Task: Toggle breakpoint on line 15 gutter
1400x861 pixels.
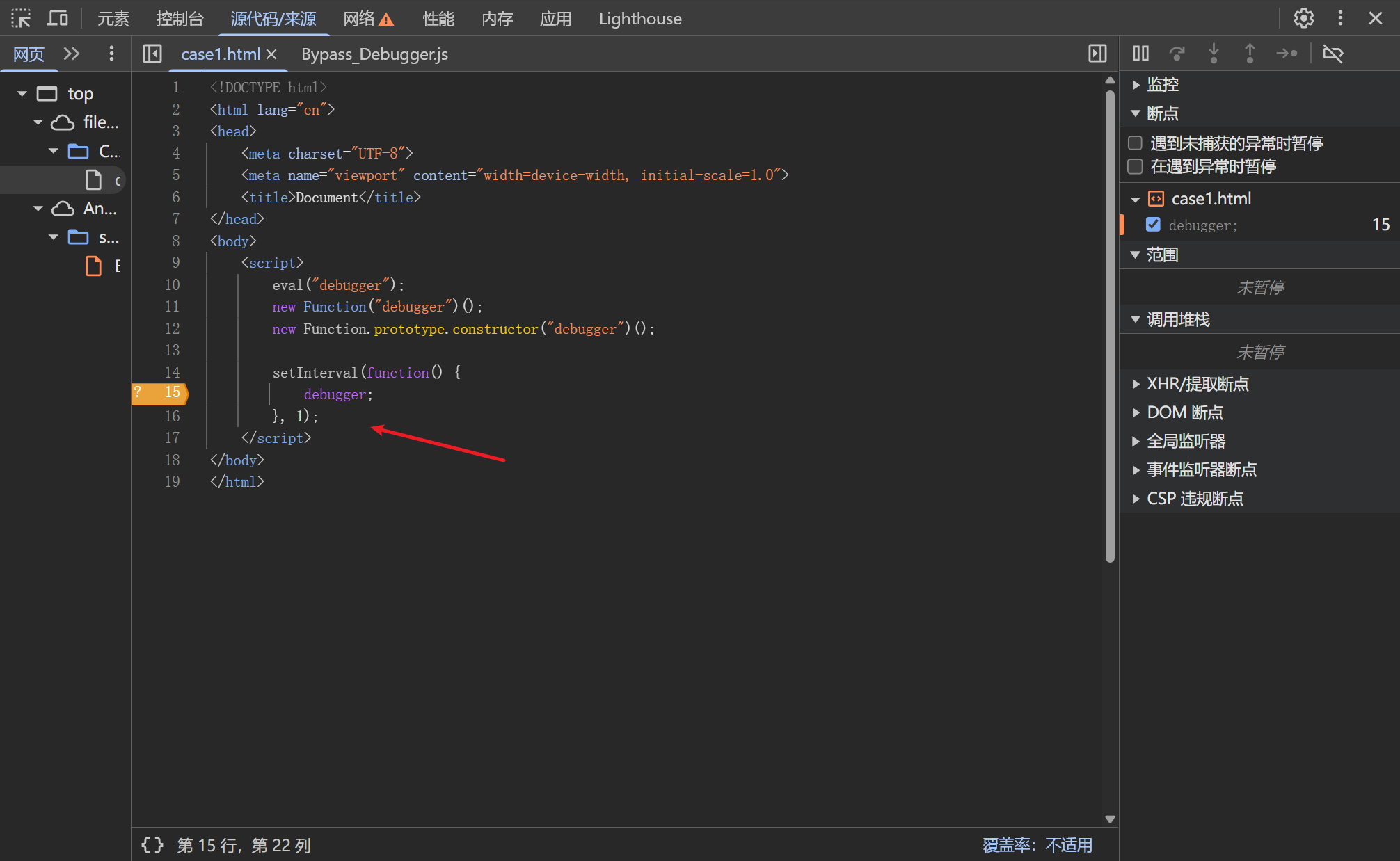Action: 160,393
